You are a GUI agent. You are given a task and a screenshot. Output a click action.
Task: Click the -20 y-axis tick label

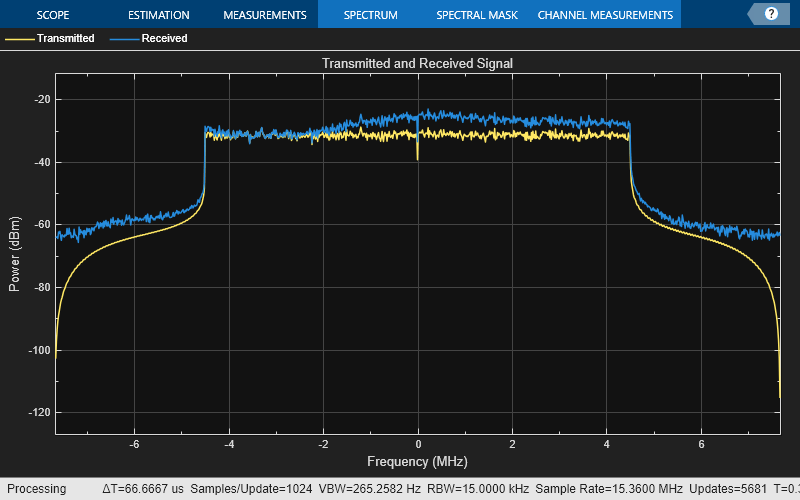coord(42,99)
